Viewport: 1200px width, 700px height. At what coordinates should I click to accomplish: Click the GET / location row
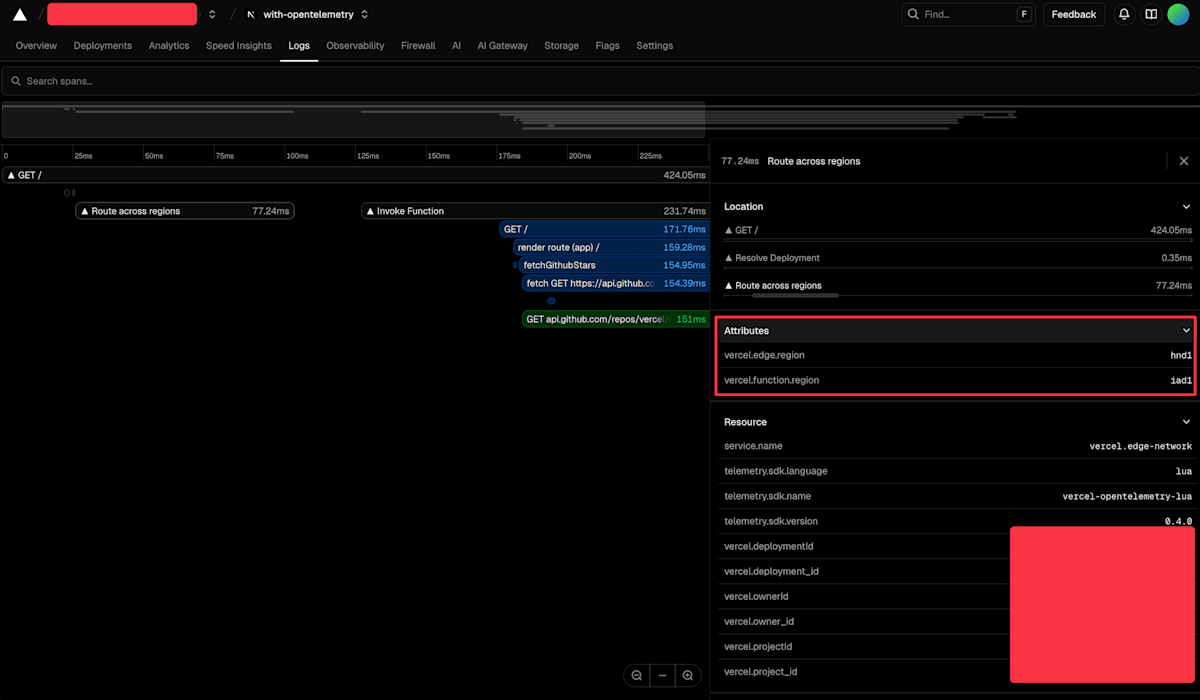[958, 230]
